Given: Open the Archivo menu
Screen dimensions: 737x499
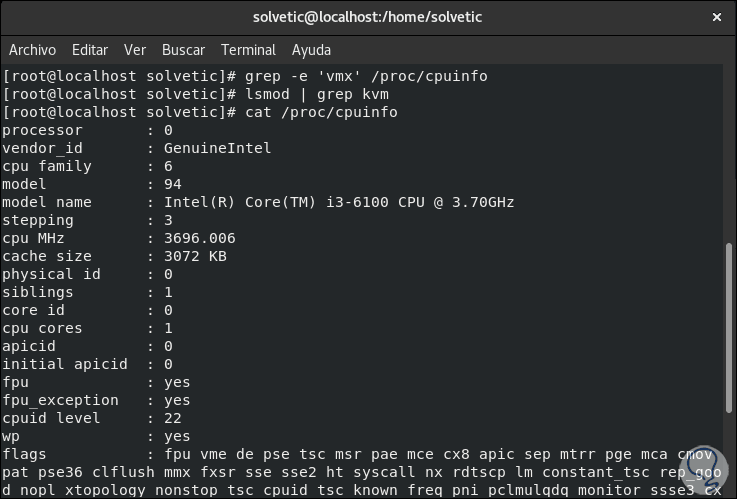Looking at the screenshot, I should [32, 50].
